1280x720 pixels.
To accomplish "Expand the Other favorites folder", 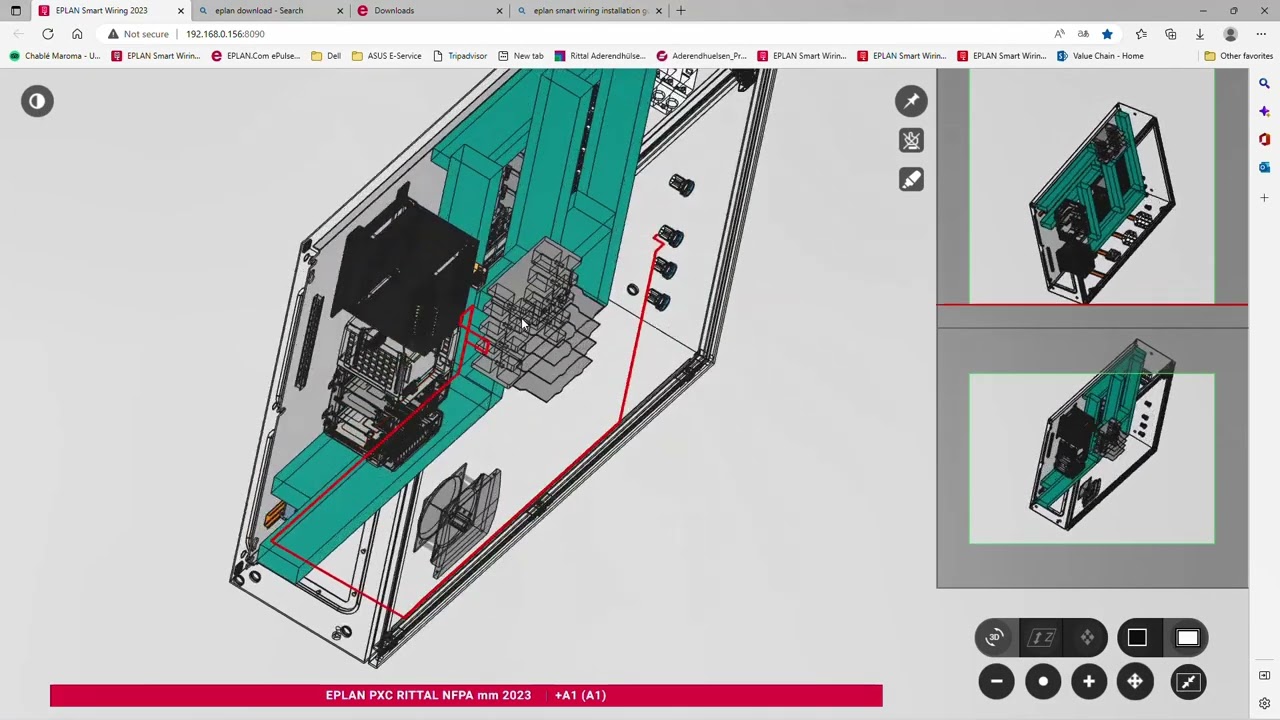I will 1238,56.
